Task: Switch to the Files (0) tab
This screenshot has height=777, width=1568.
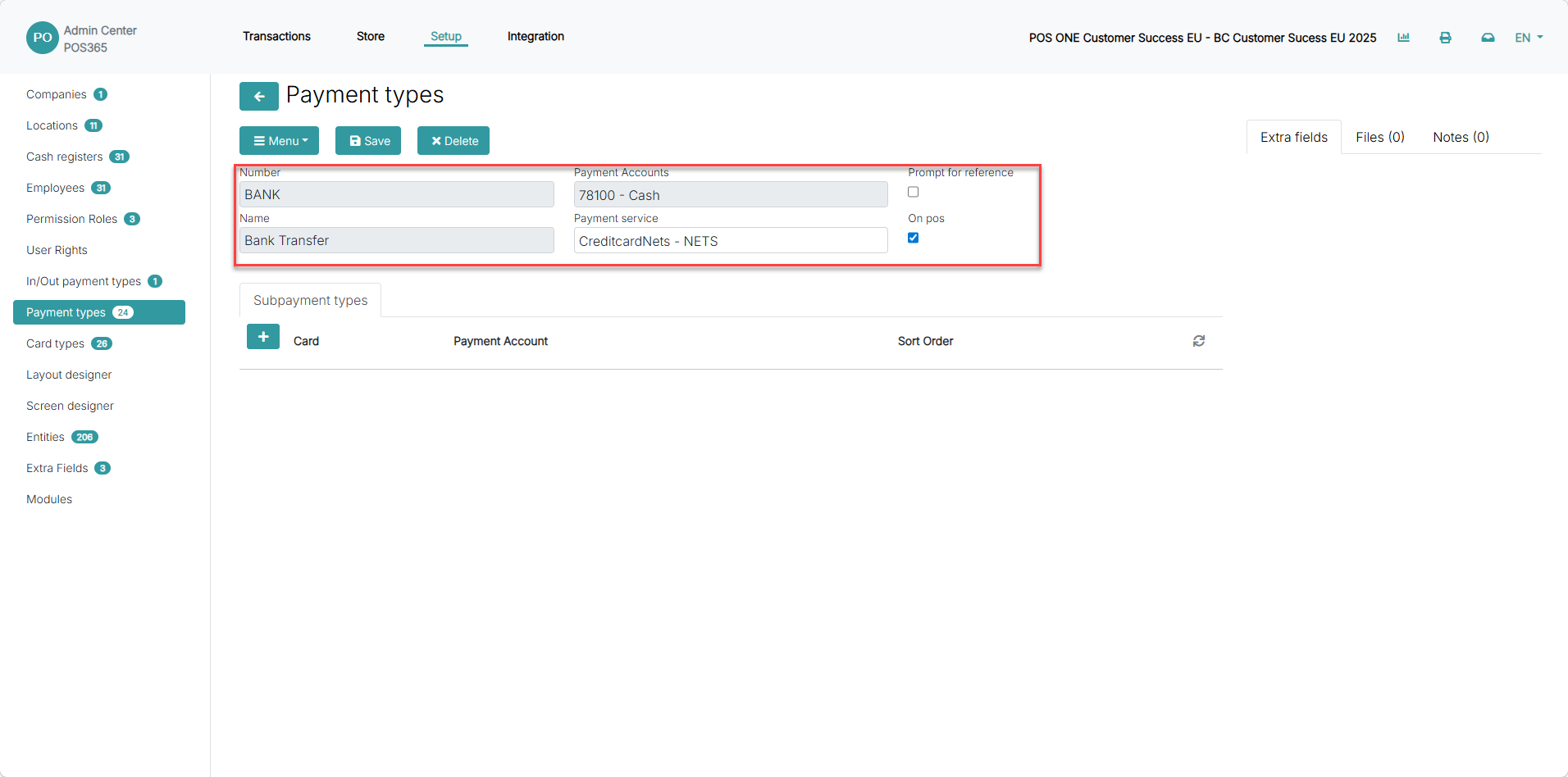Action: pos(1380,137)
